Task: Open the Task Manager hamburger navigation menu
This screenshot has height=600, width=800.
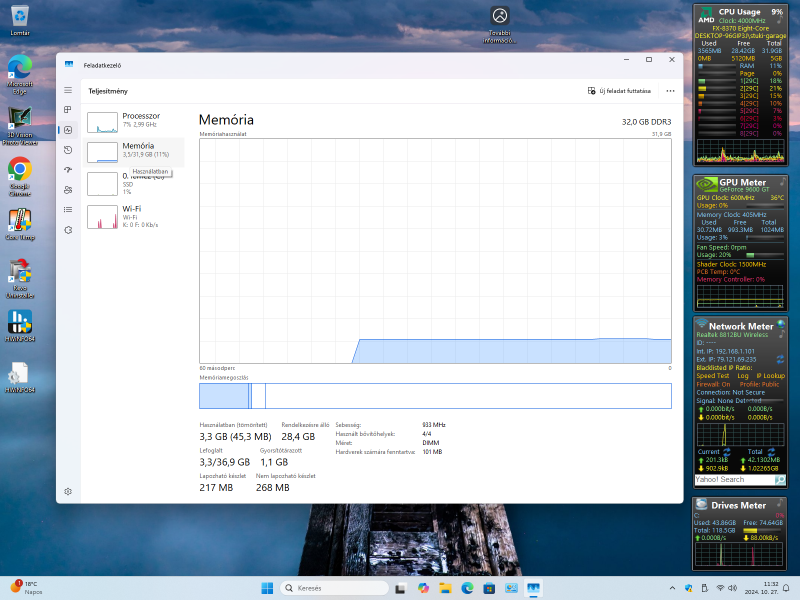Action: [x=68, y=90]
